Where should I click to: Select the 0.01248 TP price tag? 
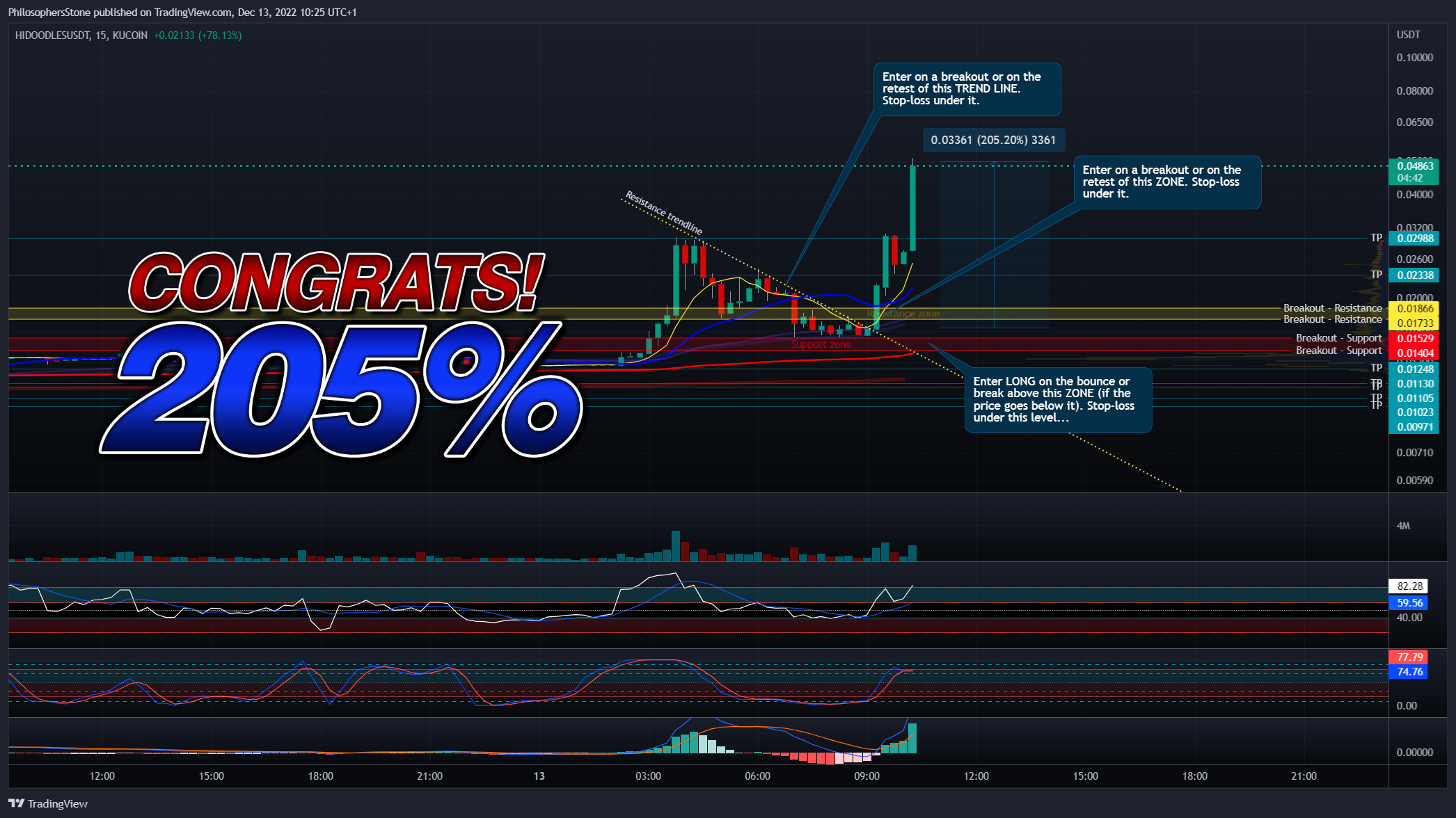[x=1415, y=369]
